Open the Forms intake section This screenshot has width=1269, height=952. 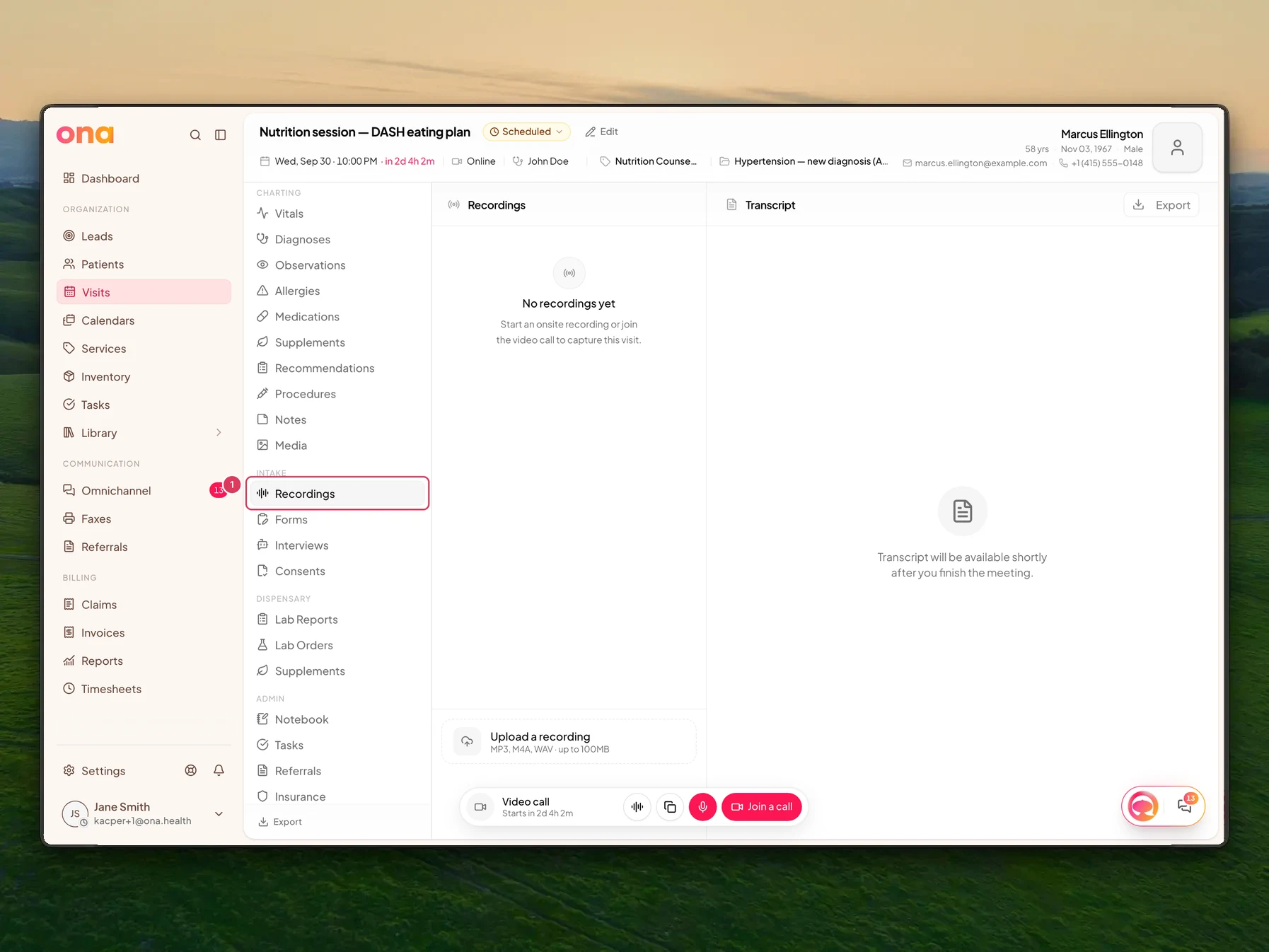click(338, 520)
